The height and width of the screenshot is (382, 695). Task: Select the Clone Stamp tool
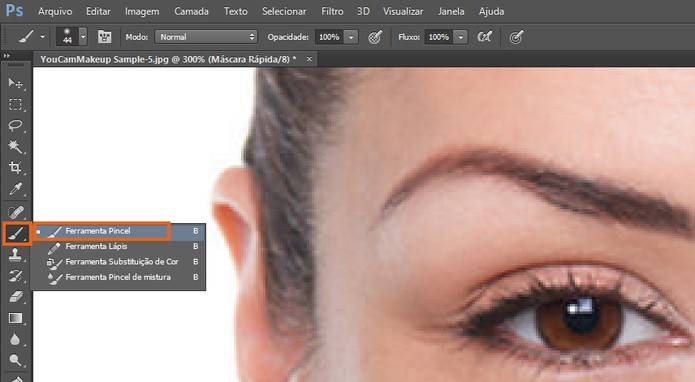tap(16, 255)
